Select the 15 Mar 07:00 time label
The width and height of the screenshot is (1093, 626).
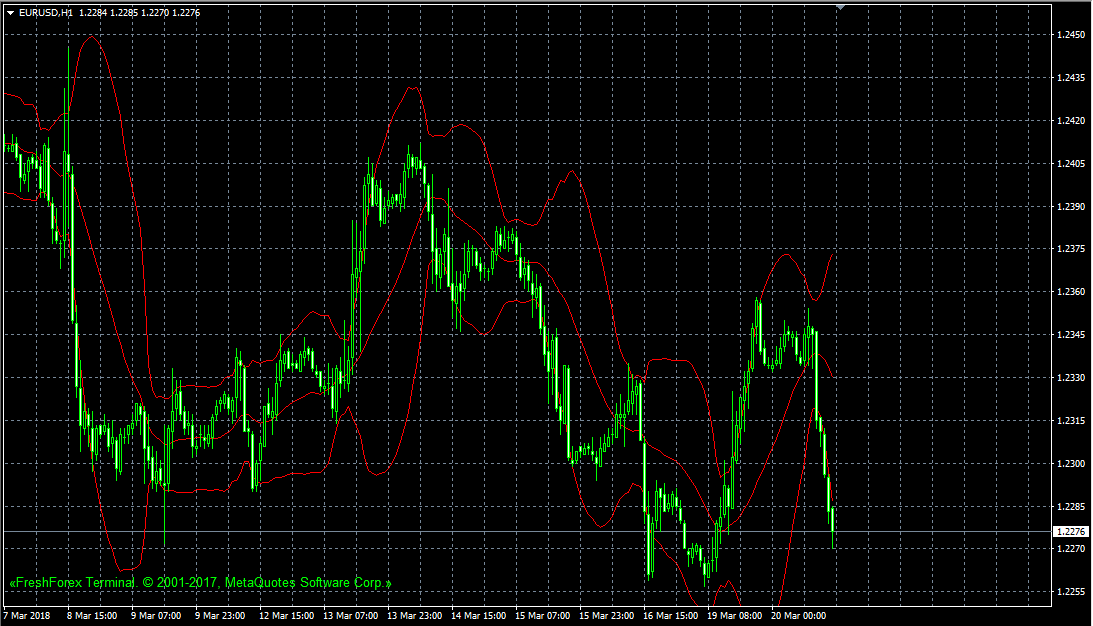543,616
